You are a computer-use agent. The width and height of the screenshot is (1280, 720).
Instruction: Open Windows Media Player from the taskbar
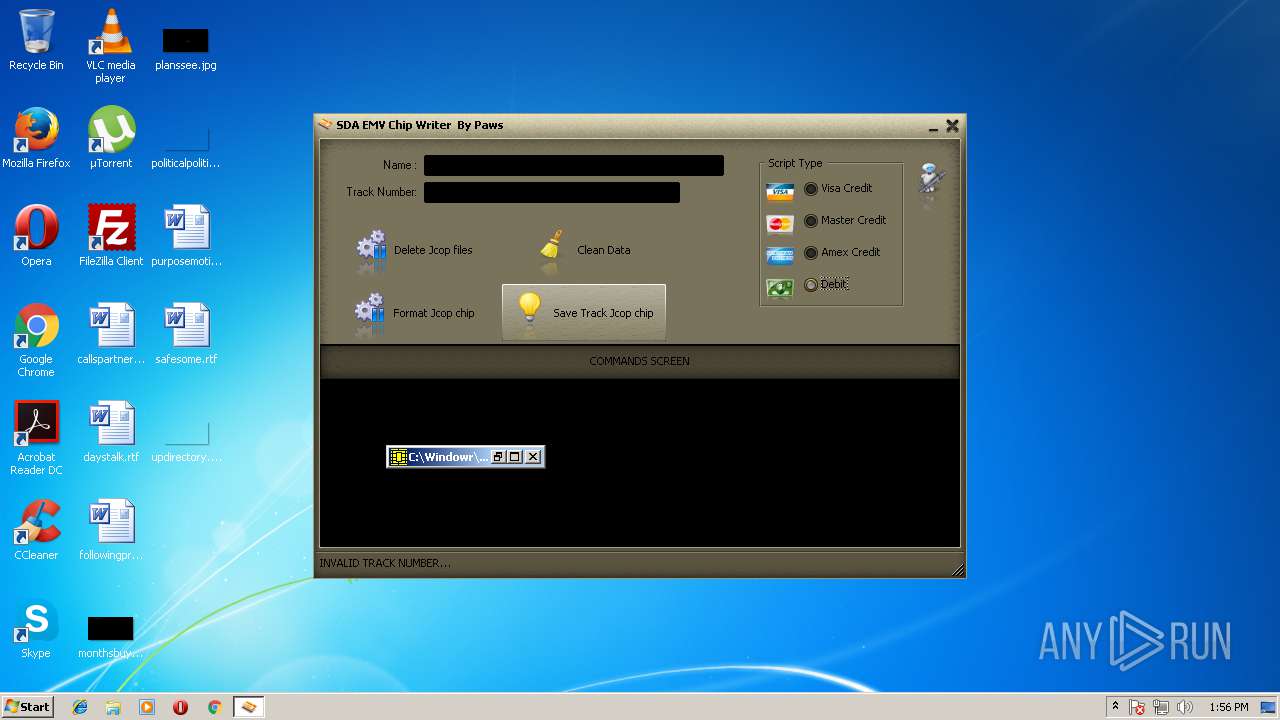tap(147, 707)
